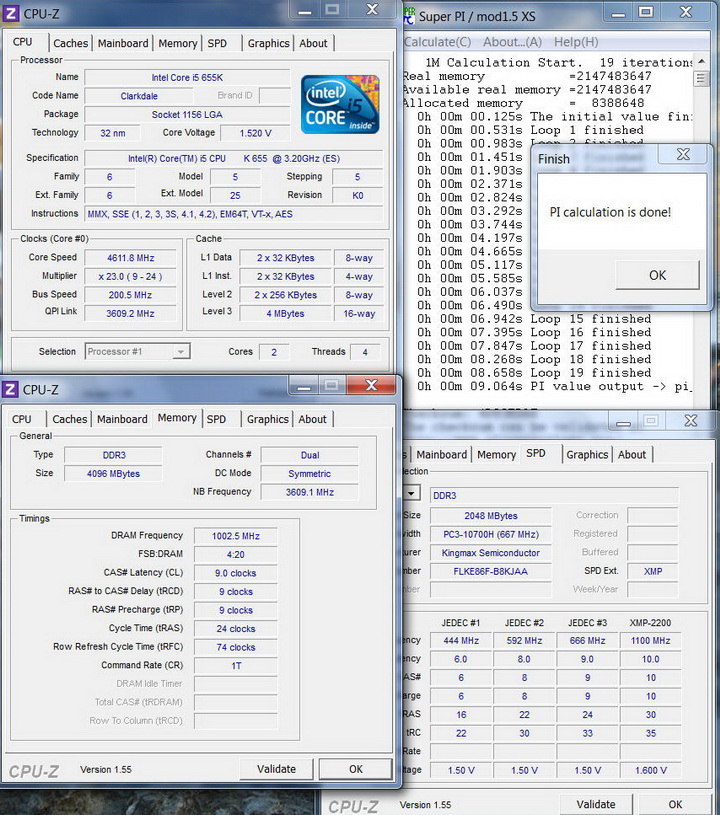720x815 pixels.
Task: Minimize the Super PI window
Action: pos(619,12)
